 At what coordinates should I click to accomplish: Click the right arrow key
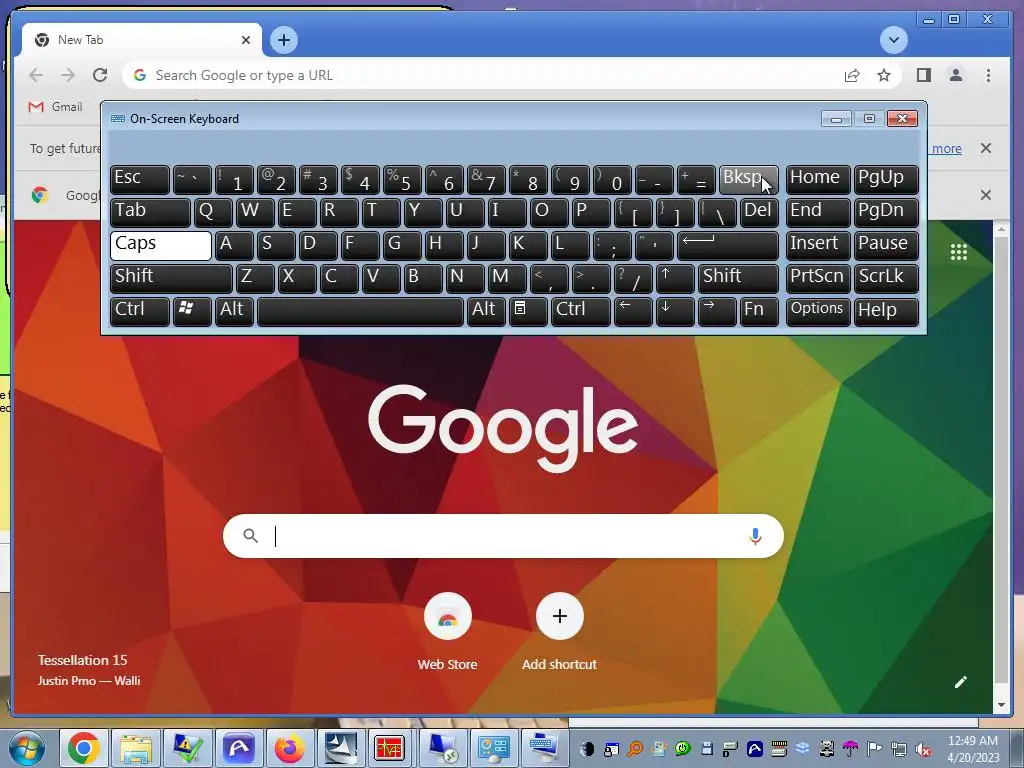pyautogui.click(x=717, y=311)
